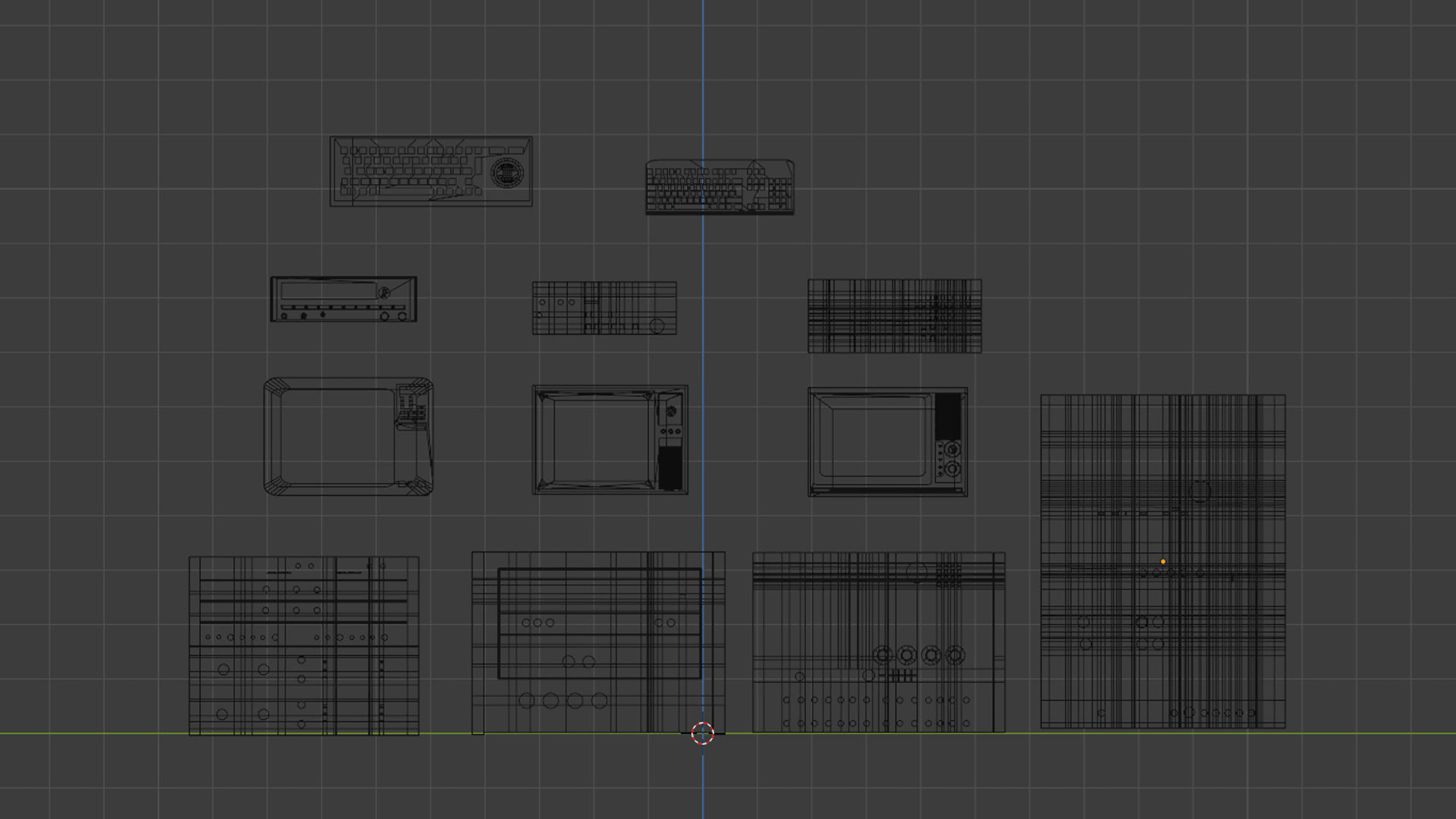The width and height of the screenshot is (1456, 819).
Task: Select the keyboard crossing the blue axis
Action: pos(720,187)
